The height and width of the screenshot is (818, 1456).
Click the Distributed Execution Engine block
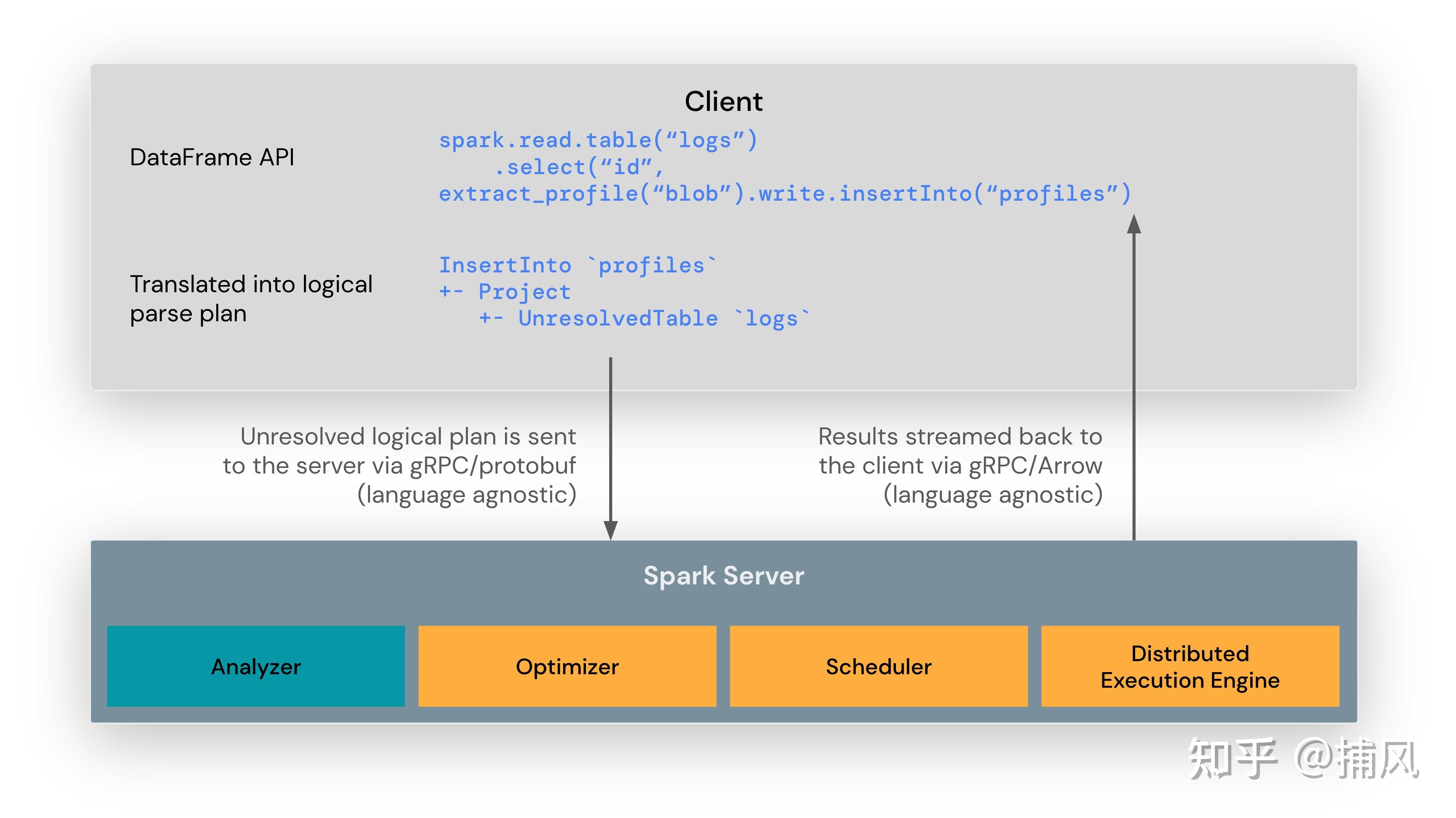point(1190,667)
